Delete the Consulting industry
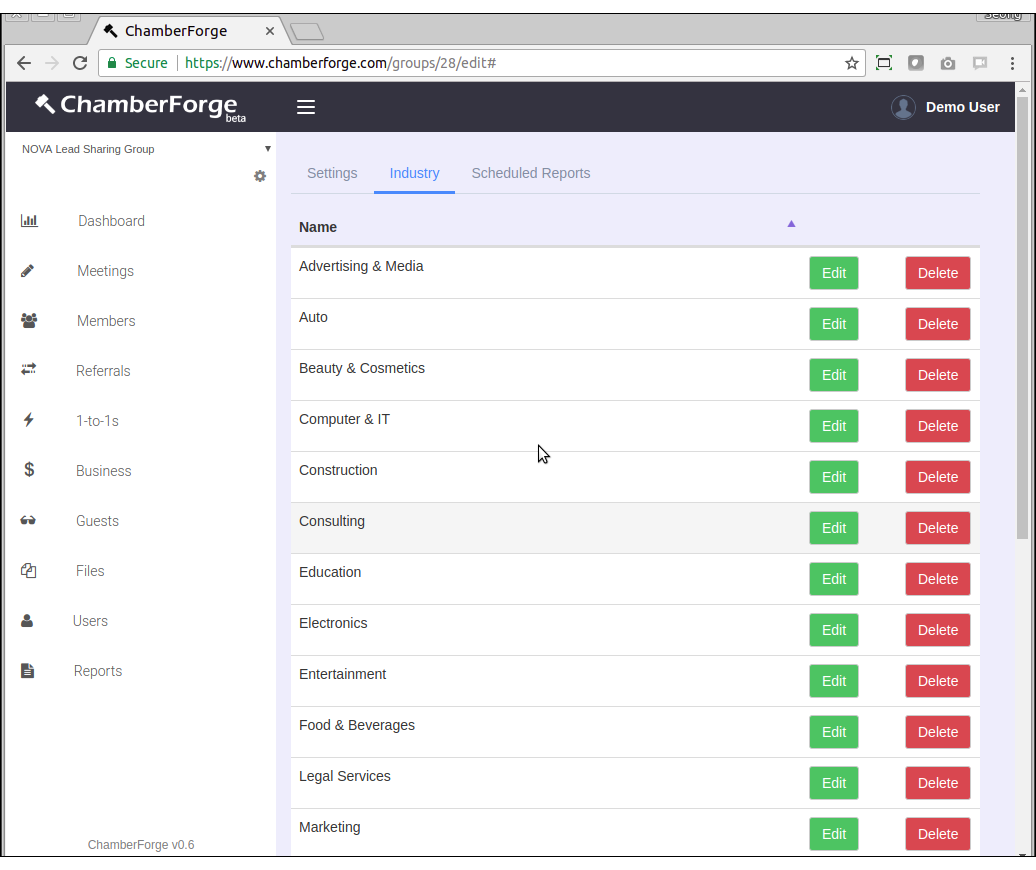This screenshot has width=1036, height=870. coord(937,528)
